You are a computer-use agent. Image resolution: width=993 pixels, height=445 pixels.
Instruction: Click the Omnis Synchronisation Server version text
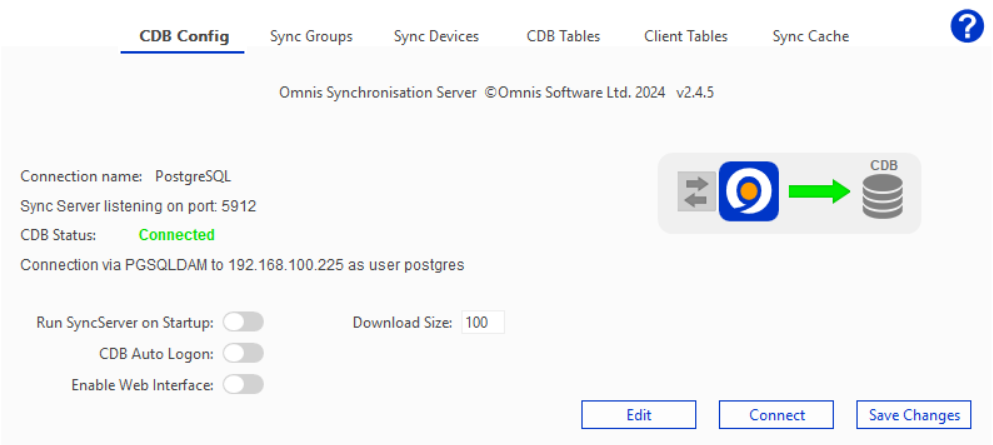(x=496, y=92)
